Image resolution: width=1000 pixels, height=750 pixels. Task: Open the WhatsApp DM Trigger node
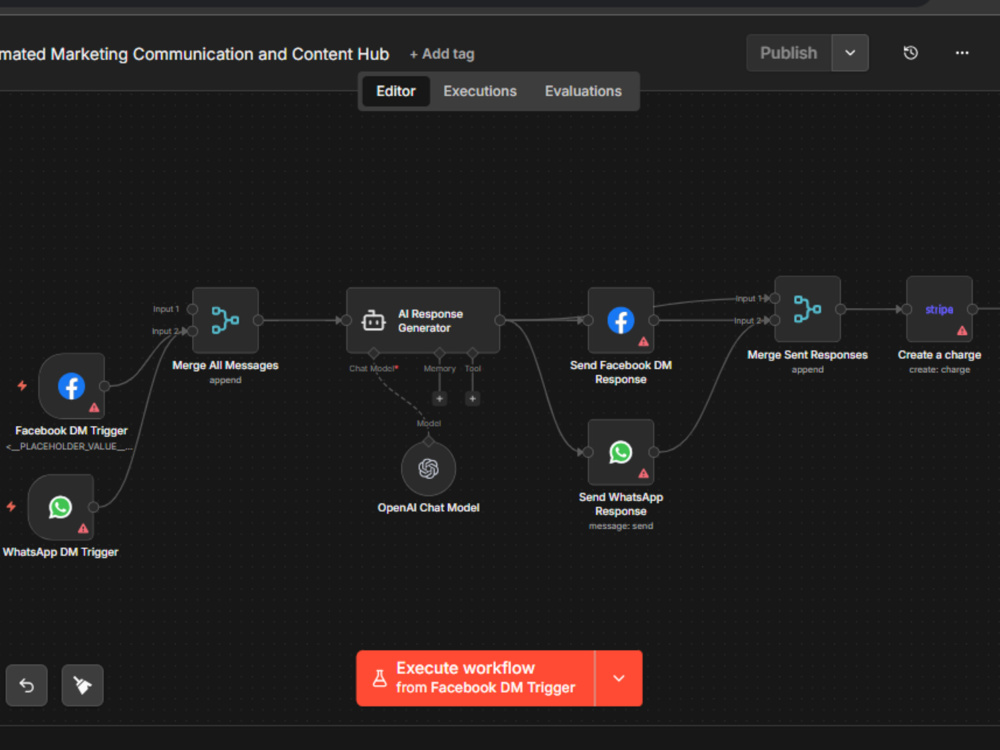click(x=61, y=508)
